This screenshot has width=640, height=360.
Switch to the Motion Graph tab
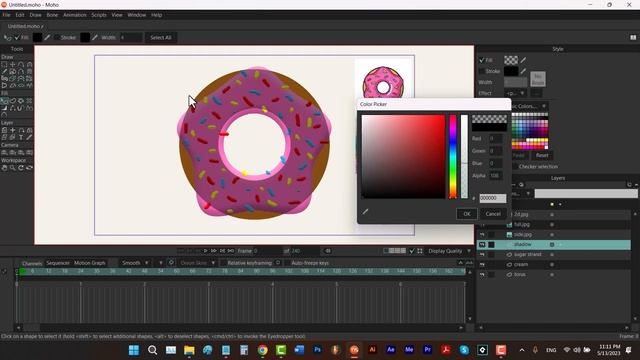point(89,263)
